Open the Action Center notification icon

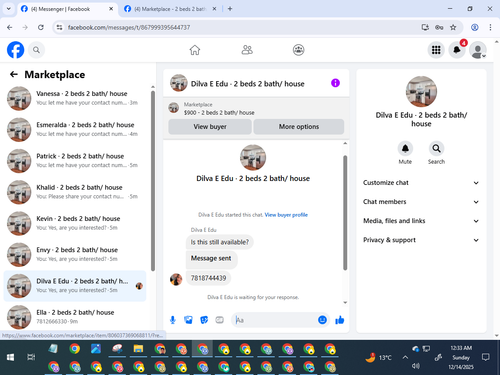click(486, 357)
